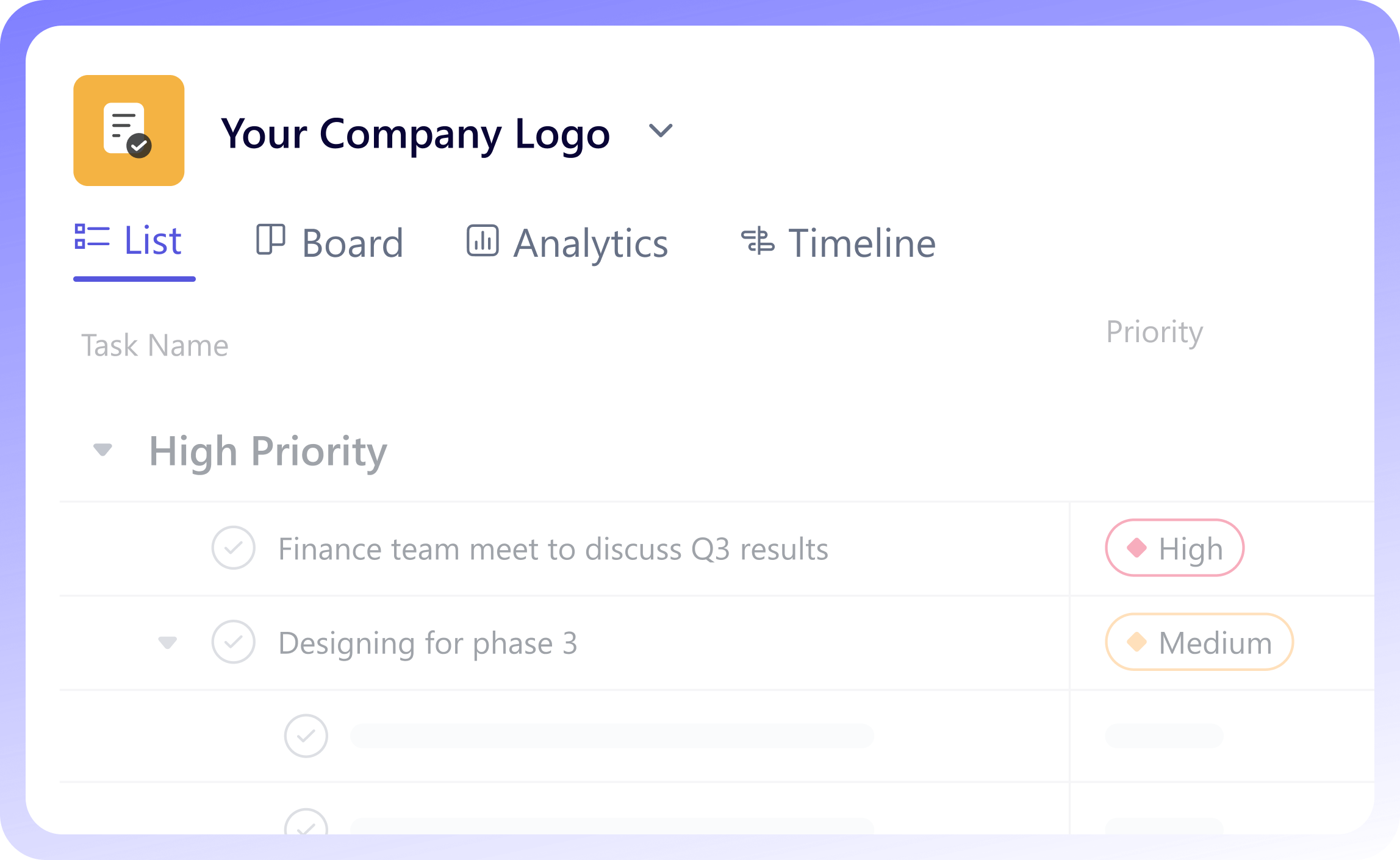Open the Analytics tab
This screenshot has width=1400, height=860.
591,243
